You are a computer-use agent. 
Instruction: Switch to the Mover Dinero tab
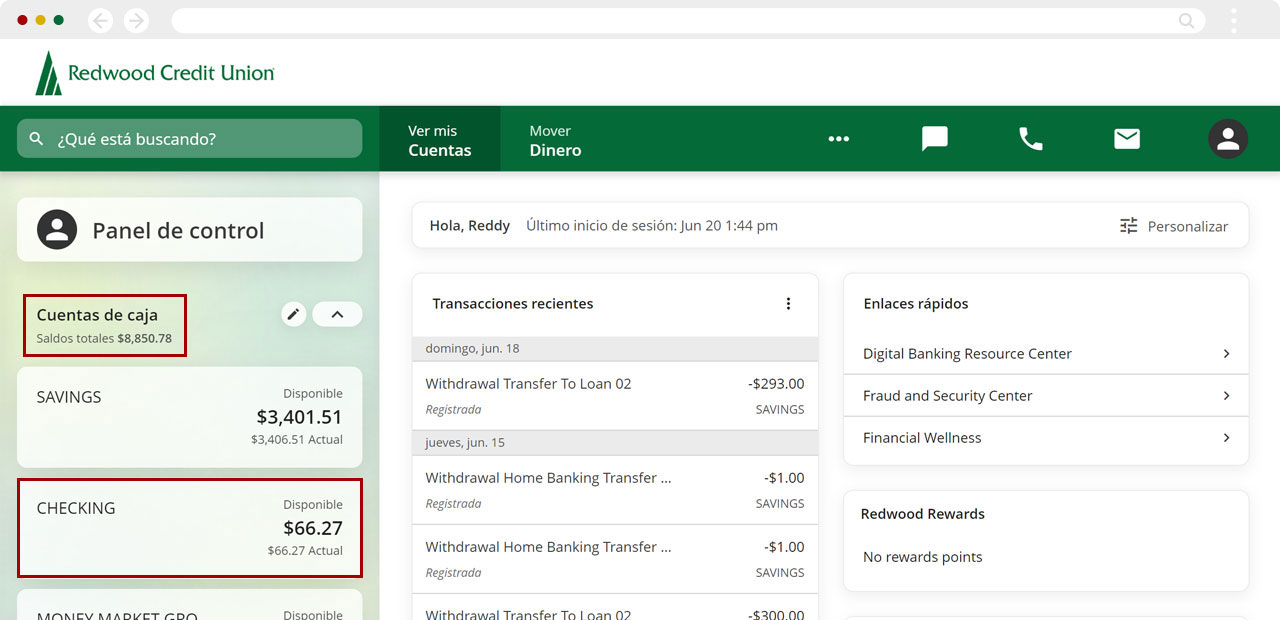(x=555, y=140)
